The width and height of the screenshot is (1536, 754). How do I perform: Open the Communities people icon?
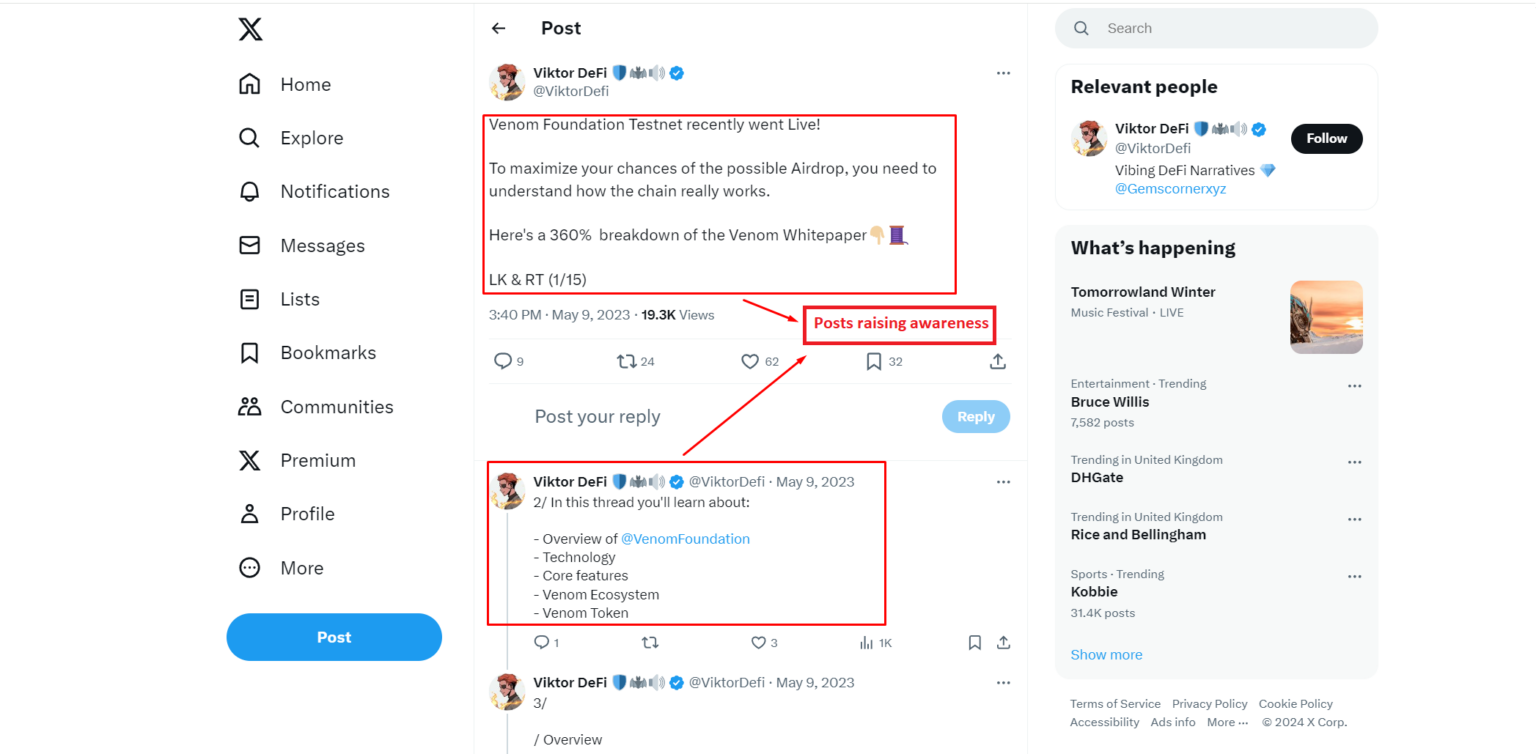click(x=249, y=406)
